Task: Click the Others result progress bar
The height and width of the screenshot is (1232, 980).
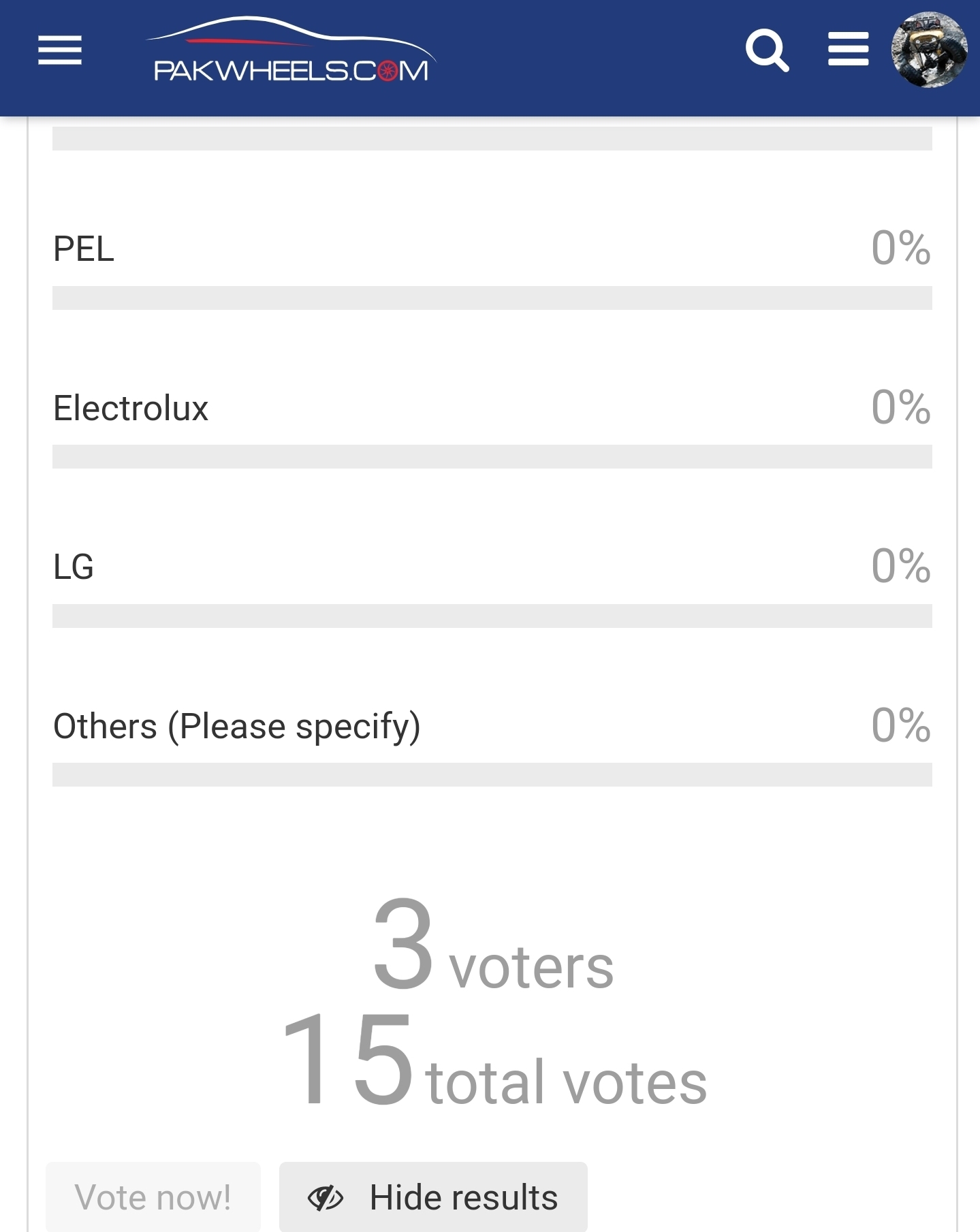Action: tap(492, 775)
